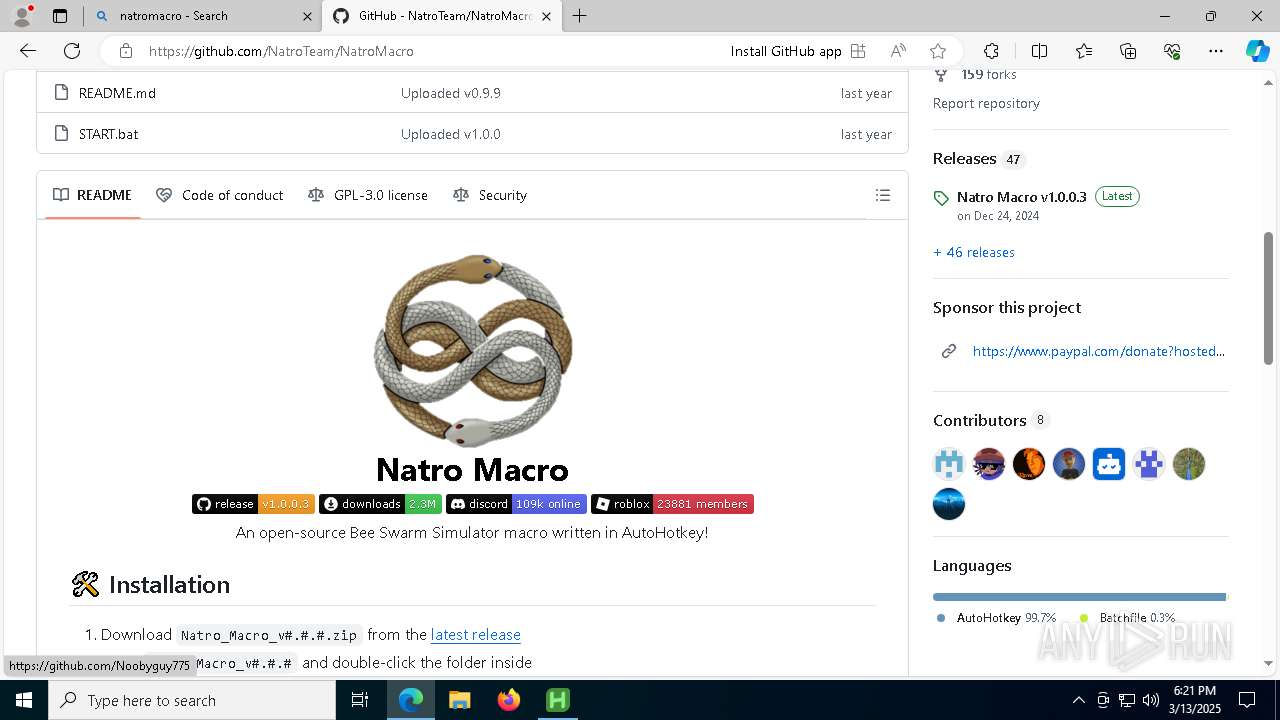
Task: Open README.md file icon row
Action: pos(63,93)
